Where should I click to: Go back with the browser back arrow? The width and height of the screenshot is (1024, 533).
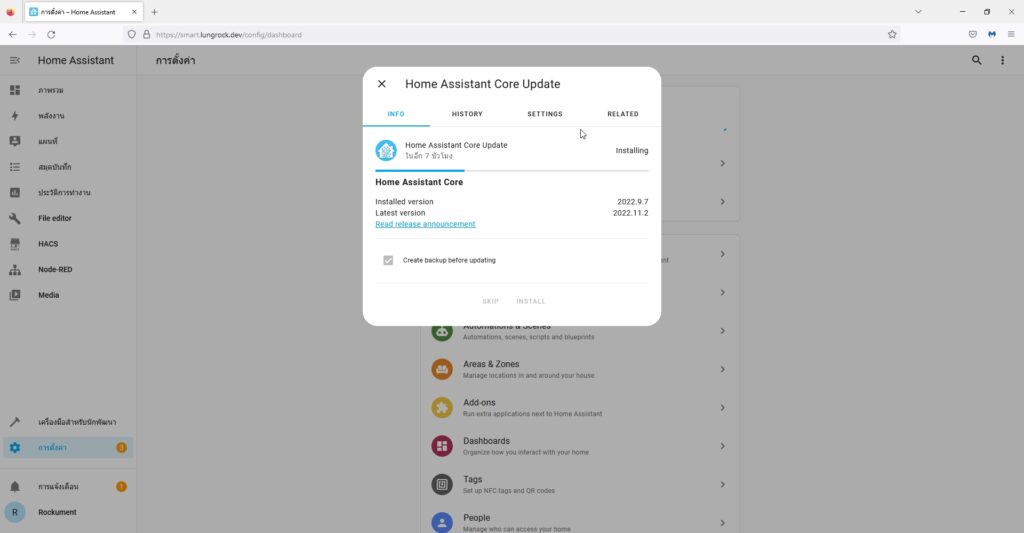(x=13, y=35)
